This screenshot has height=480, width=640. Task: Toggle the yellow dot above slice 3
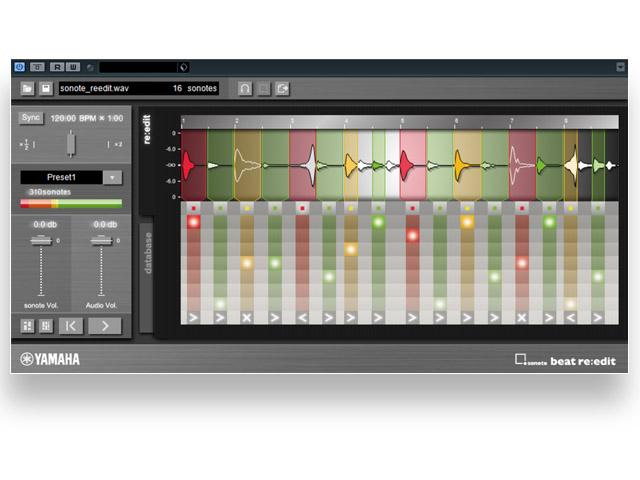pos(247,209)
